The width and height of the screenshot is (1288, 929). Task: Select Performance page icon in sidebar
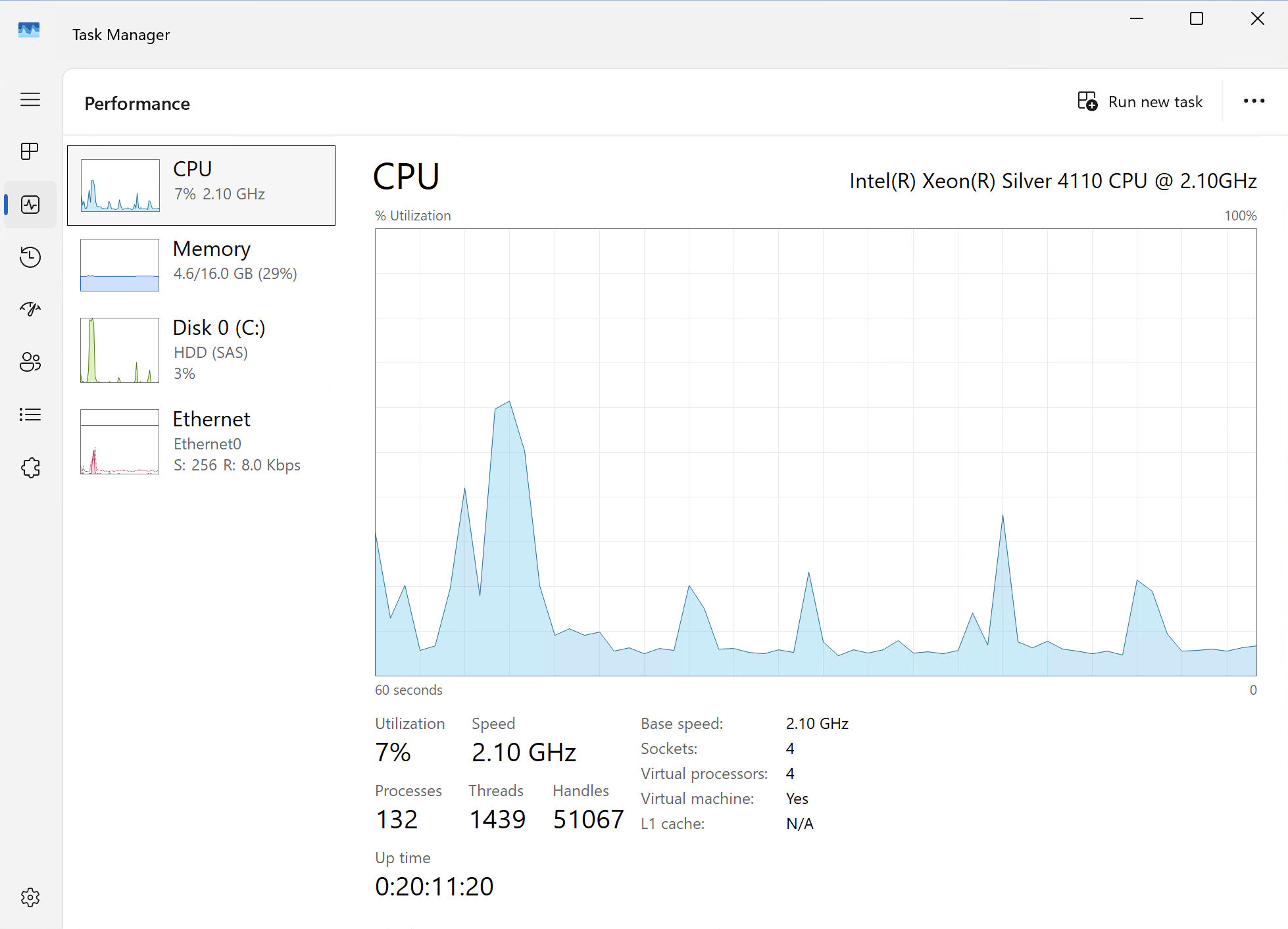[x=30, y=205]
